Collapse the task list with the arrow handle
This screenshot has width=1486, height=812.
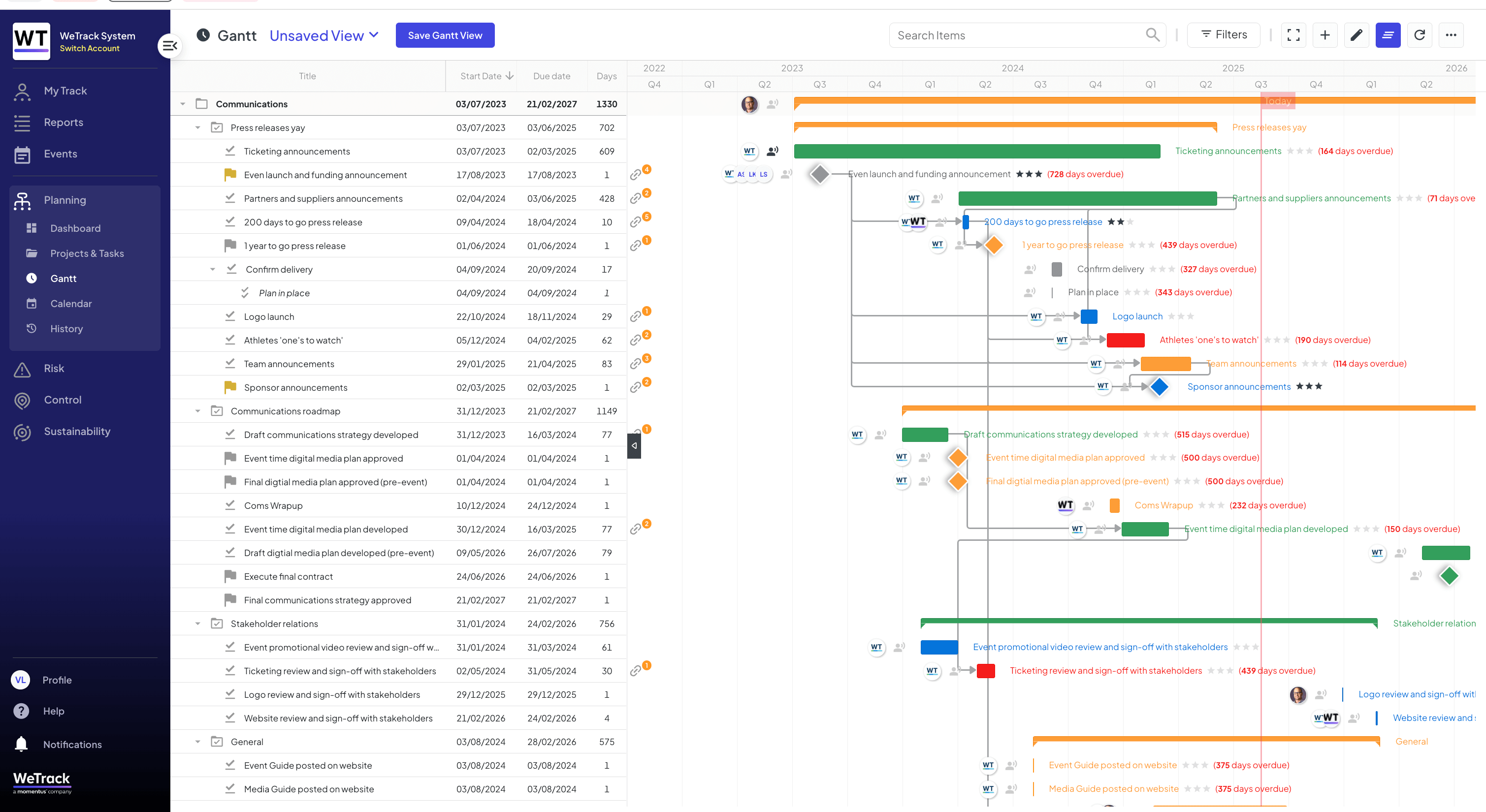pos(634,445)
